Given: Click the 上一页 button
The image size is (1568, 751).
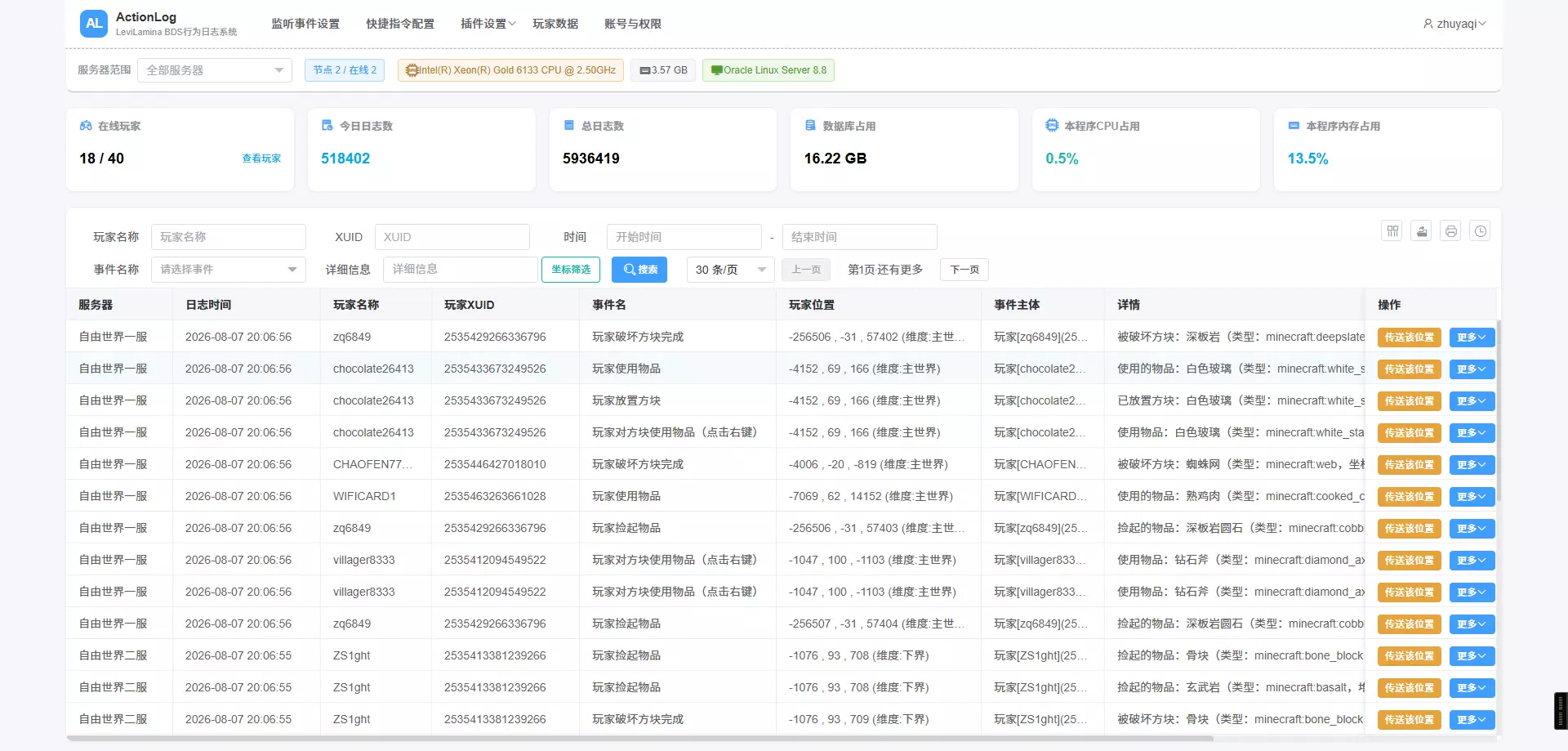Looking at the screenshot, I should point(806,270).
